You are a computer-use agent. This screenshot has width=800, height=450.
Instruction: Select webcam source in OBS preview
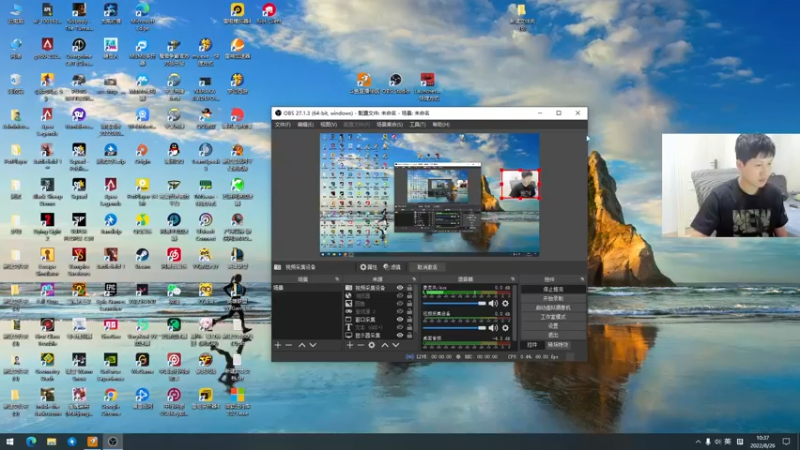tap(520, 184)
